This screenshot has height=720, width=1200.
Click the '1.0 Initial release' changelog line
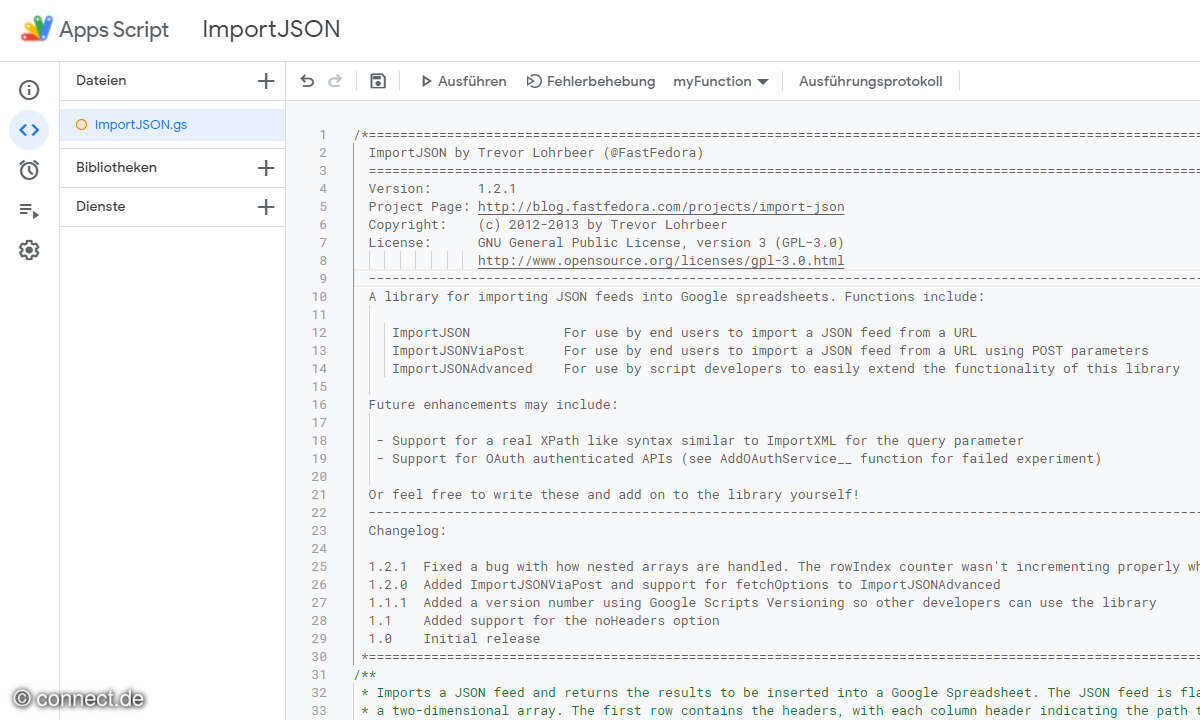point(454,639)
